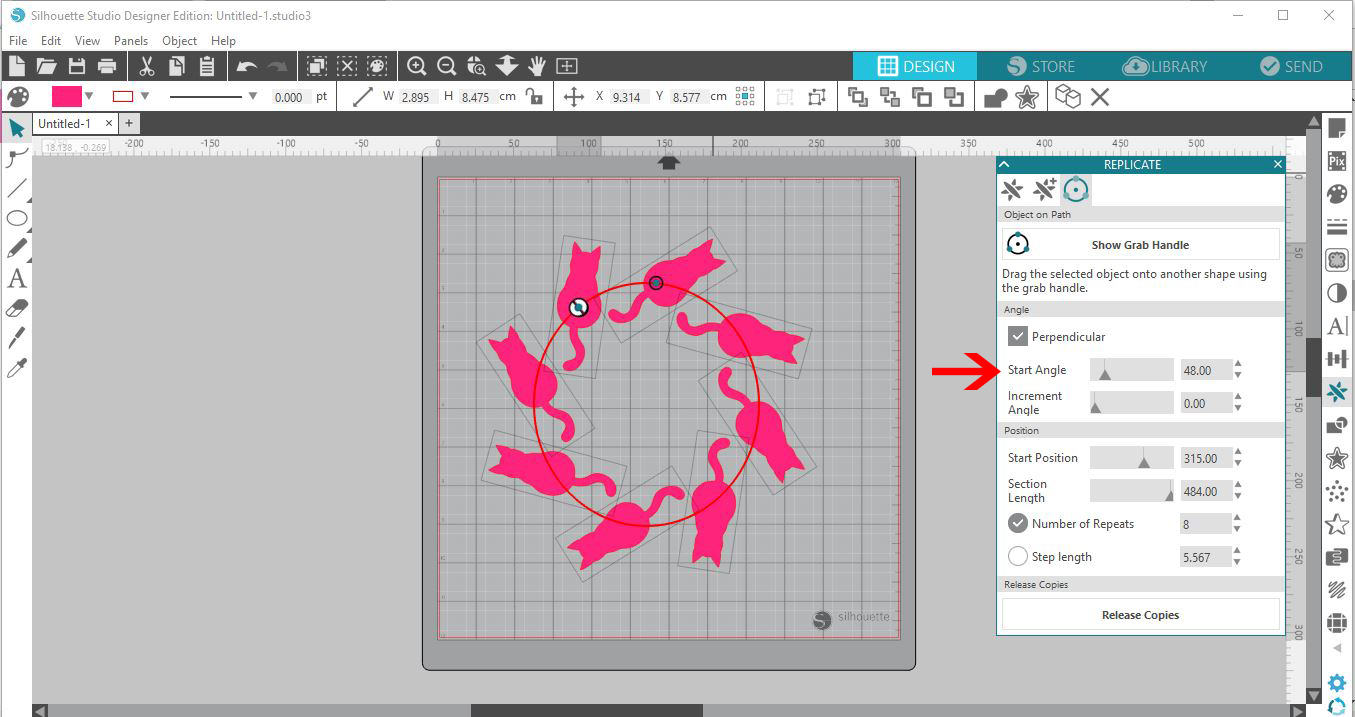Select the Eyedropper tool
This screenshot has height=717, width=1355.
point(17,368)
